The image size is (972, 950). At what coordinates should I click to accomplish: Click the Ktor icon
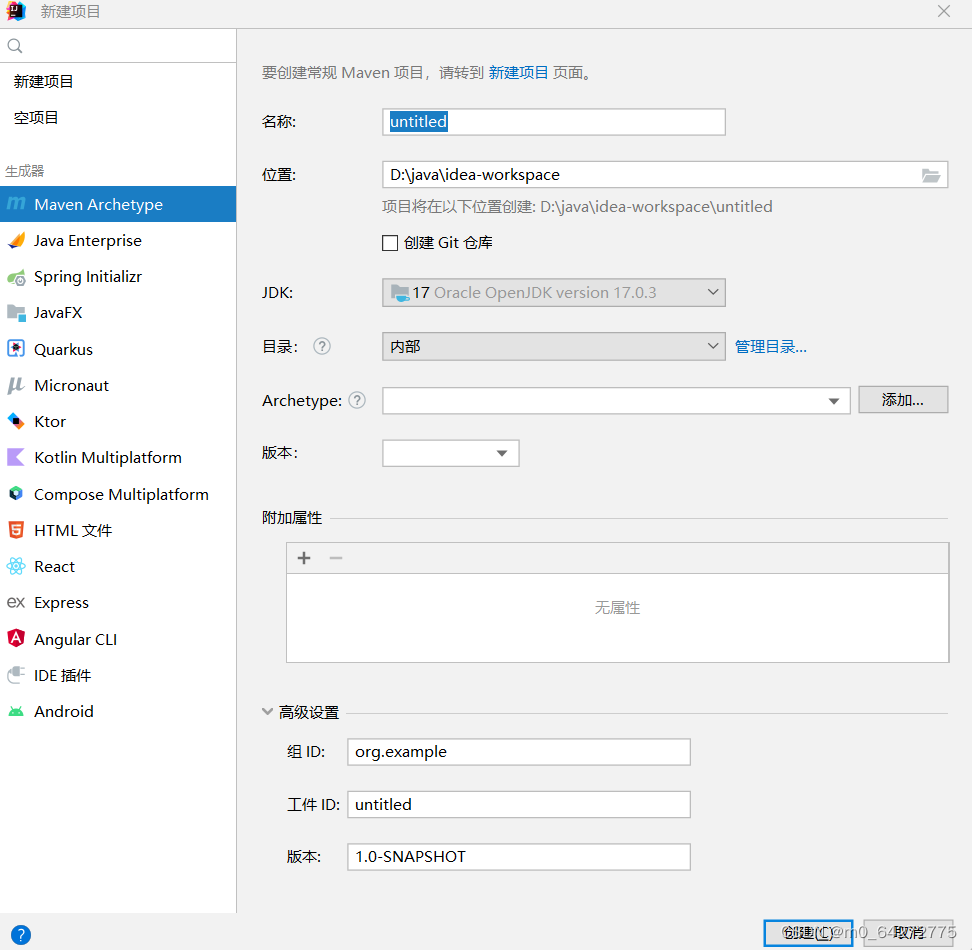16,421
